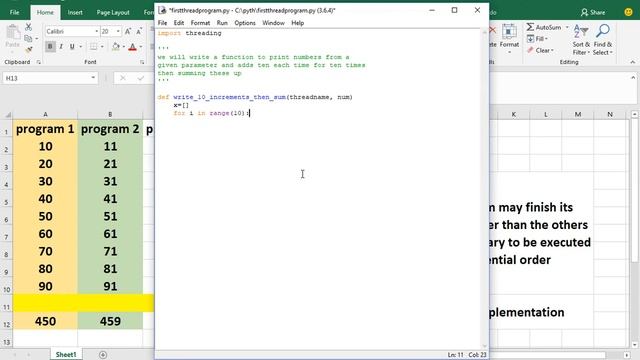Open the Excel Insert ribbon tab
The image size is (640, 360).
pyautogui.click(x=75, y=12)
